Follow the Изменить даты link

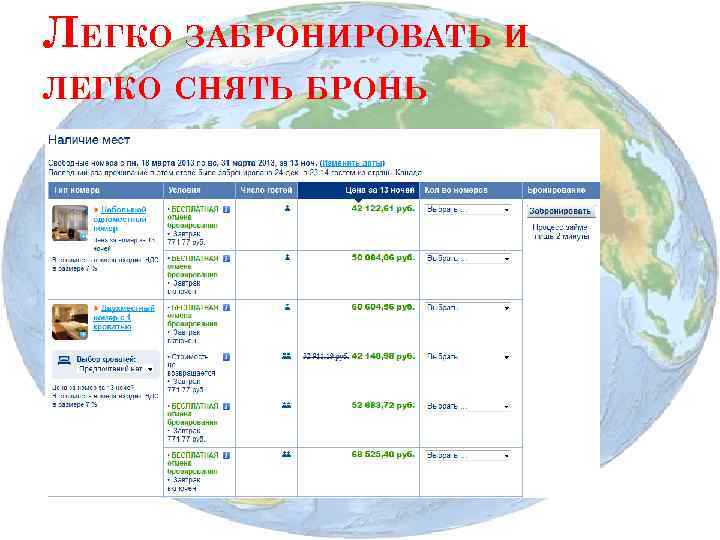pos(353,163)
